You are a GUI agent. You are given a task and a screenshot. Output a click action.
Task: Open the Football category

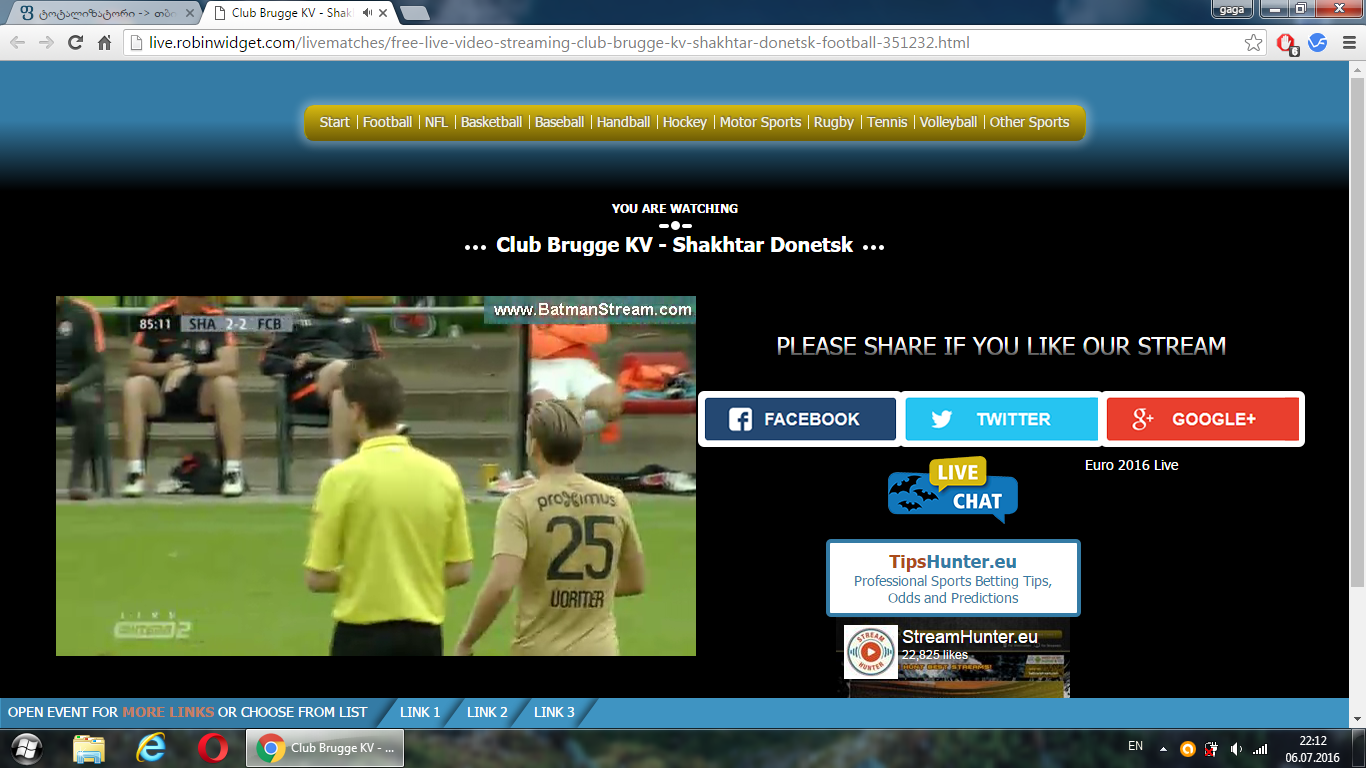pyautogui.click(x=387, y=122)
